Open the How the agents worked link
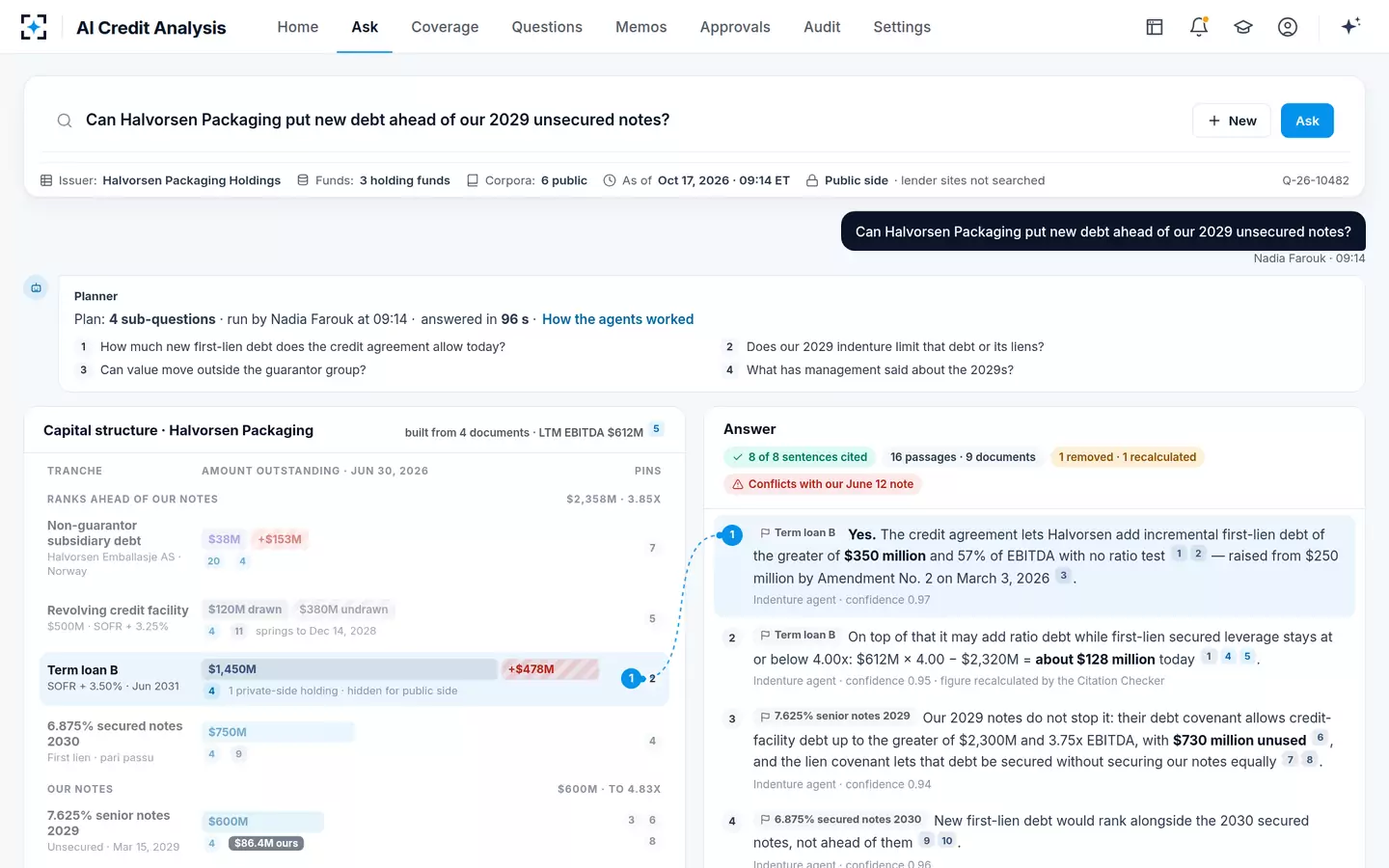The width and height of the screenshot is (1389, 868). tap(617, 319)
